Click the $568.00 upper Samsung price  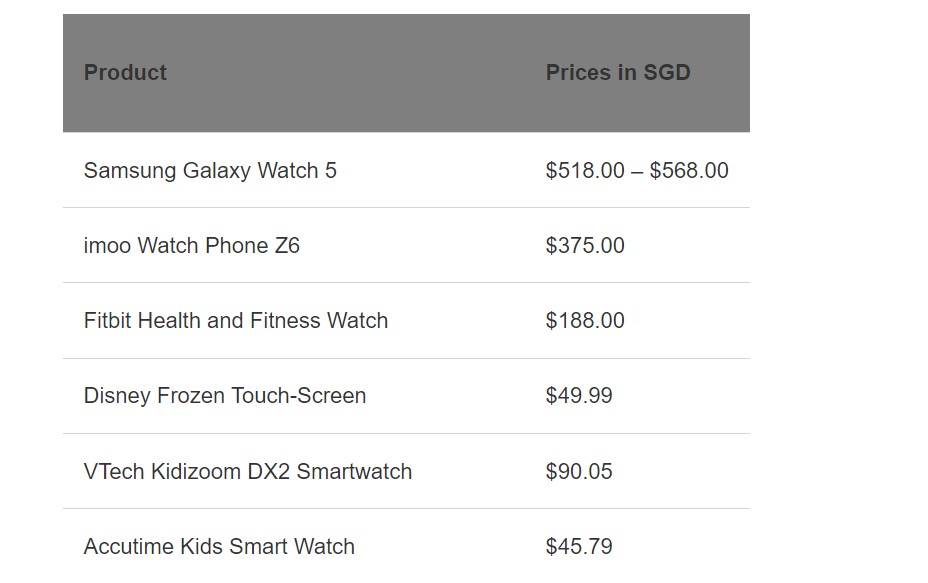(689, 171)
